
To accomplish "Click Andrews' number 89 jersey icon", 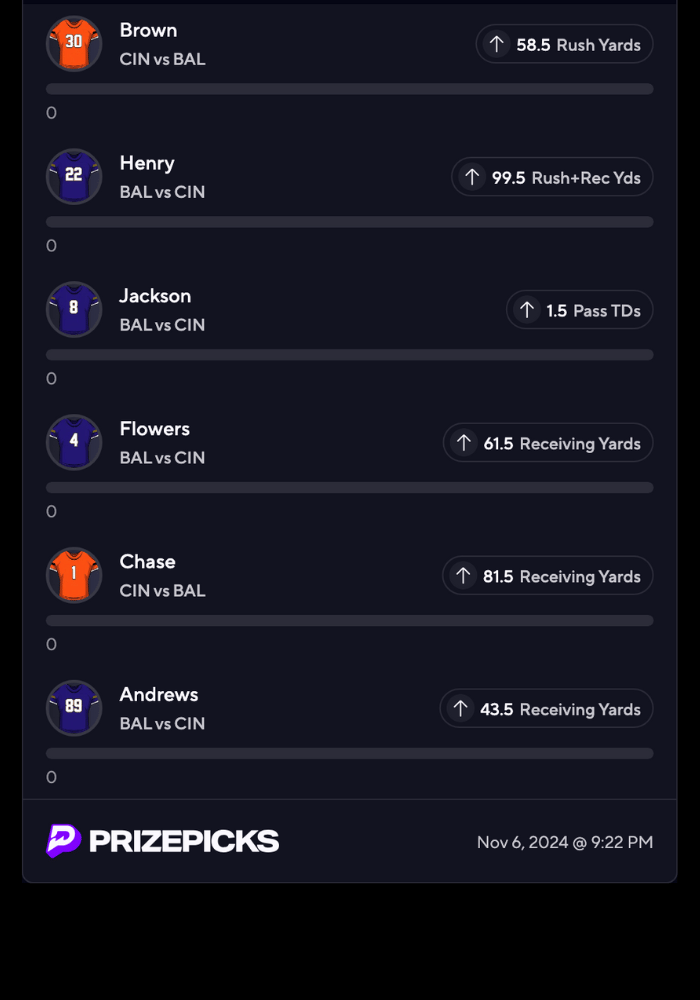I will (x=74, y=708).
